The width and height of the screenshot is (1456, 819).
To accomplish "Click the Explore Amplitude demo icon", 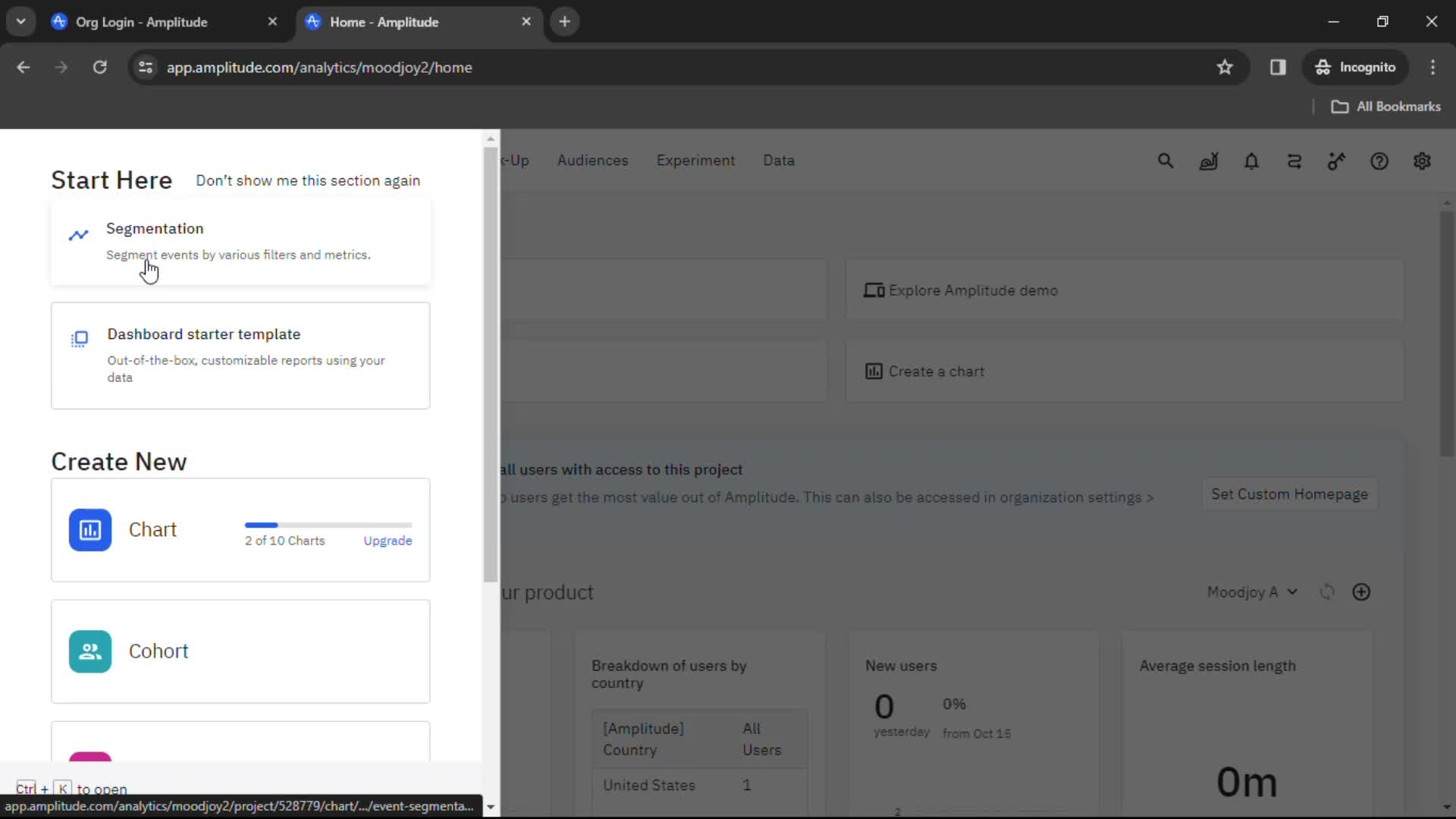I will [874, 290].
